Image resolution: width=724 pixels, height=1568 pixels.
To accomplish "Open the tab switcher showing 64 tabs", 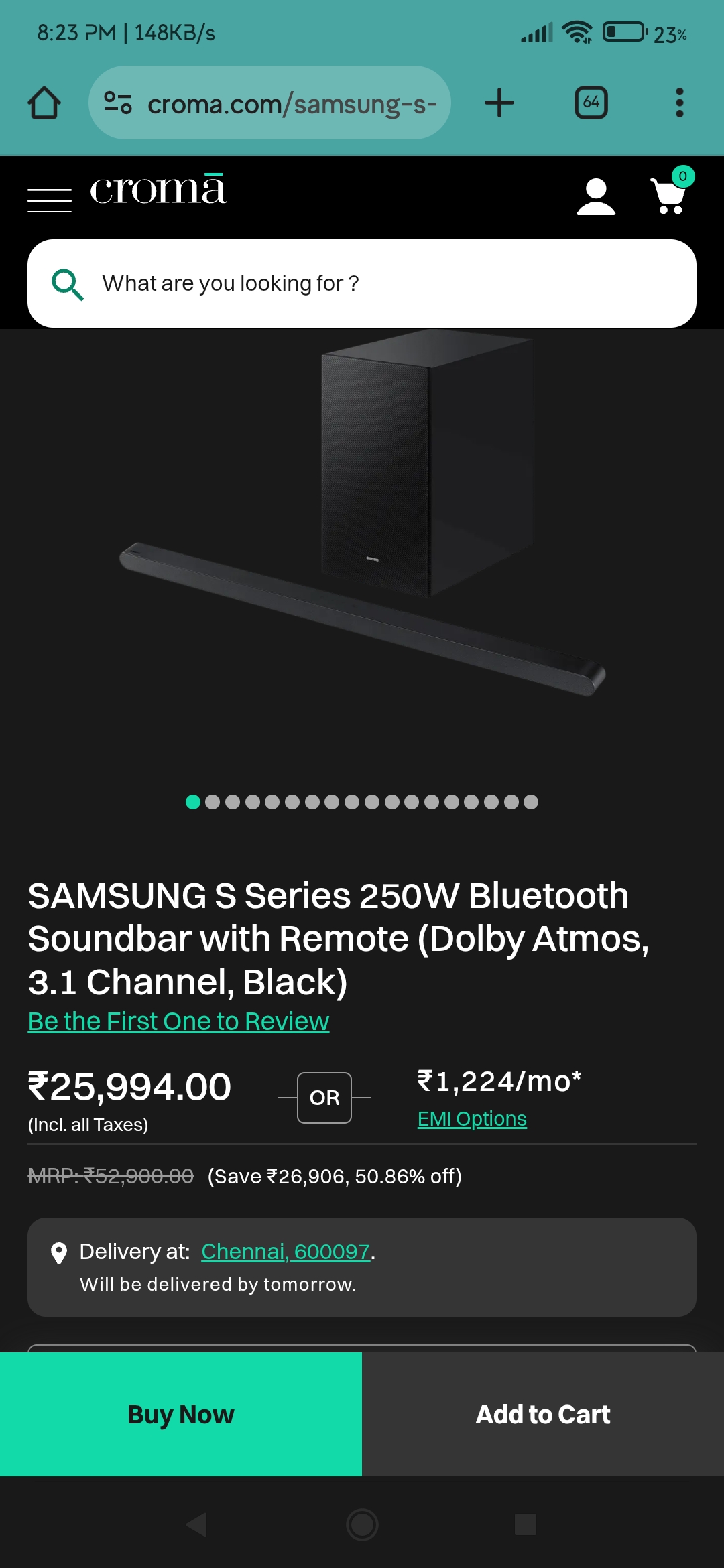I will (x=591, y=103).
